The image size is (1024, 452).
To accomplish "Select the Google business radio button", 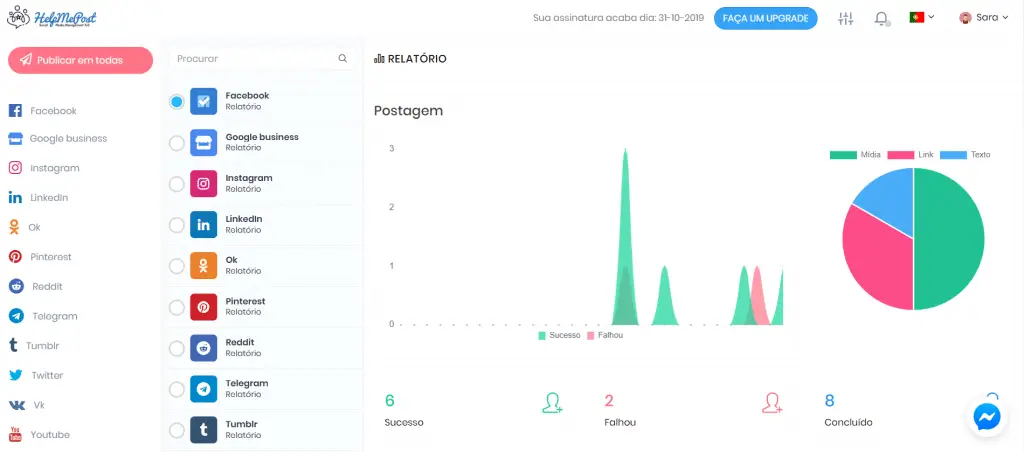I will (x=177, y=143).
